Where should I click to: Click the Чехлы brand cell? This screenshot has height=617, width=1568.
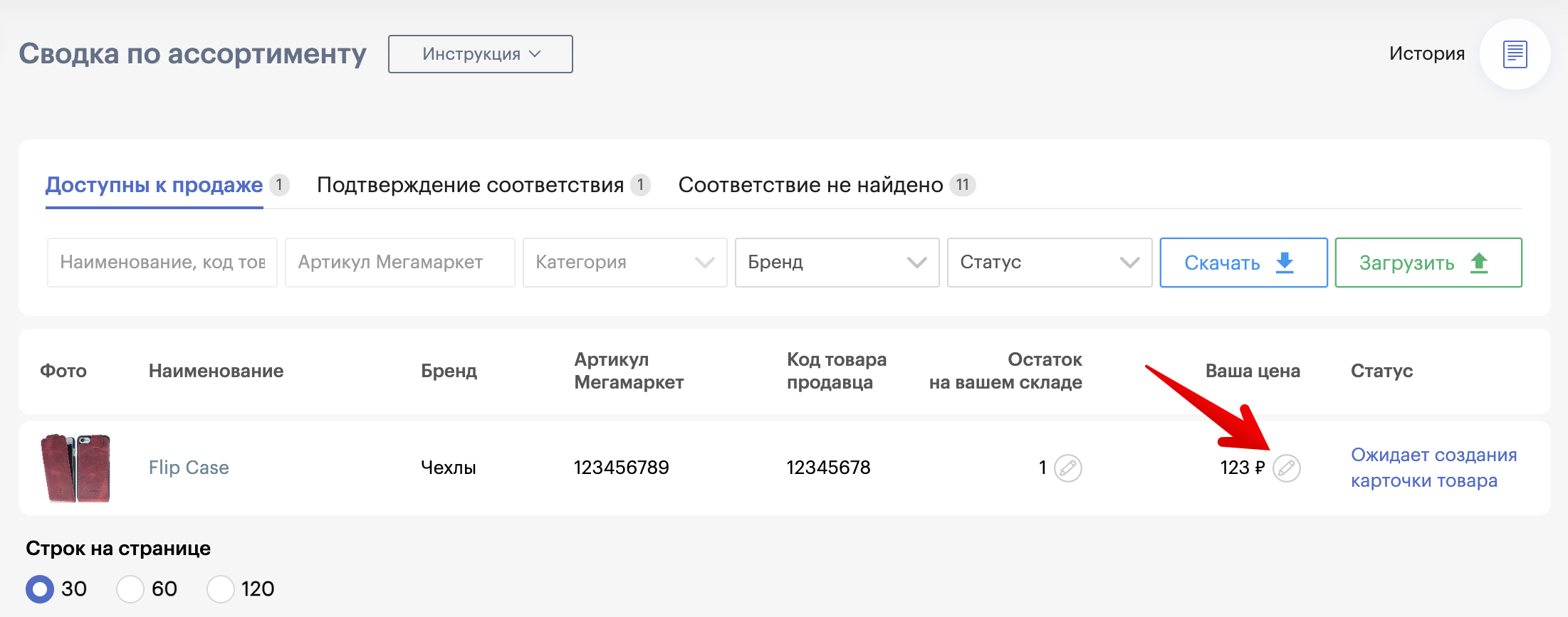[449, 468]
